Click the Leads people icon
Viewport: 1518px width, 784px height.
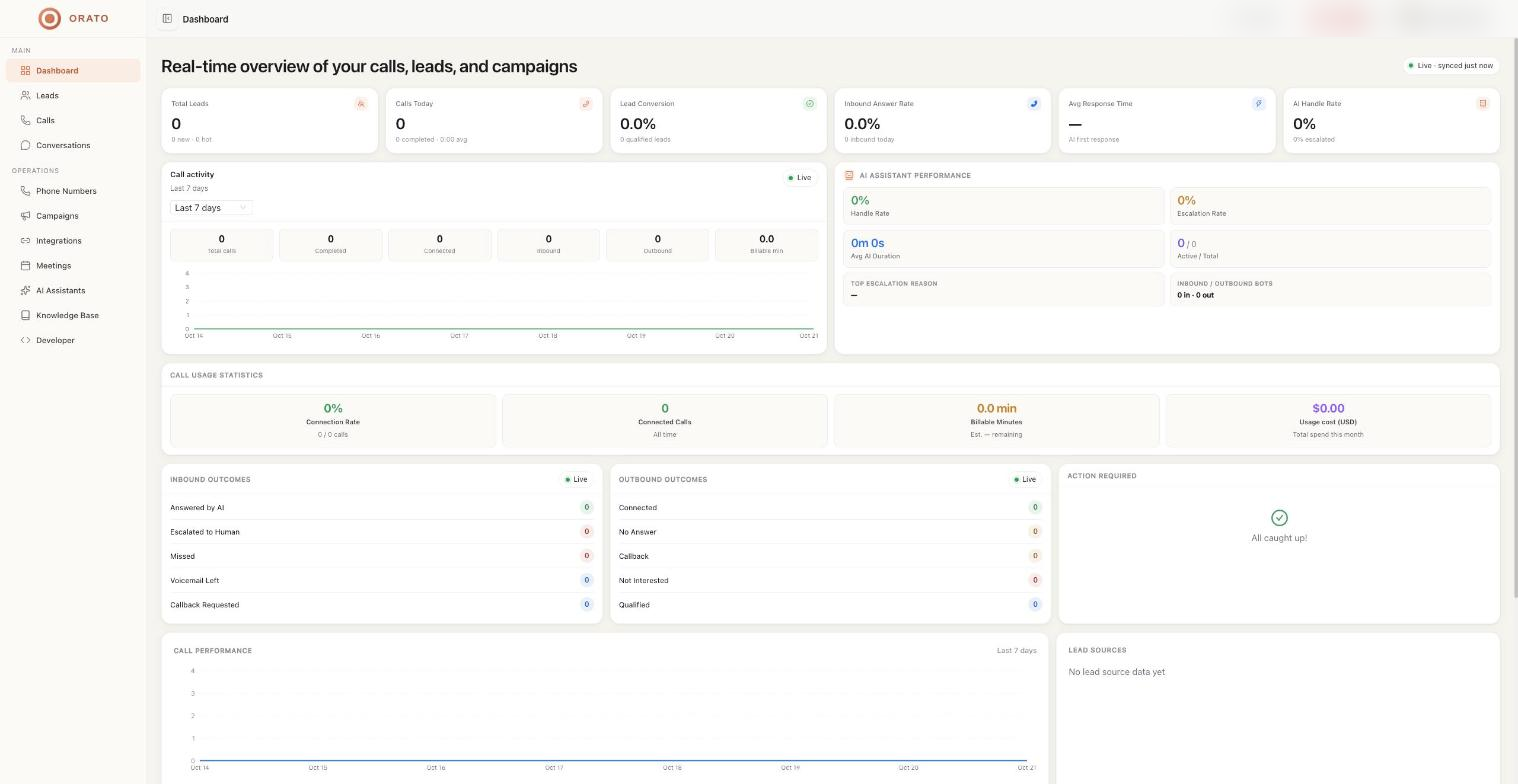(x=25, y=95)
